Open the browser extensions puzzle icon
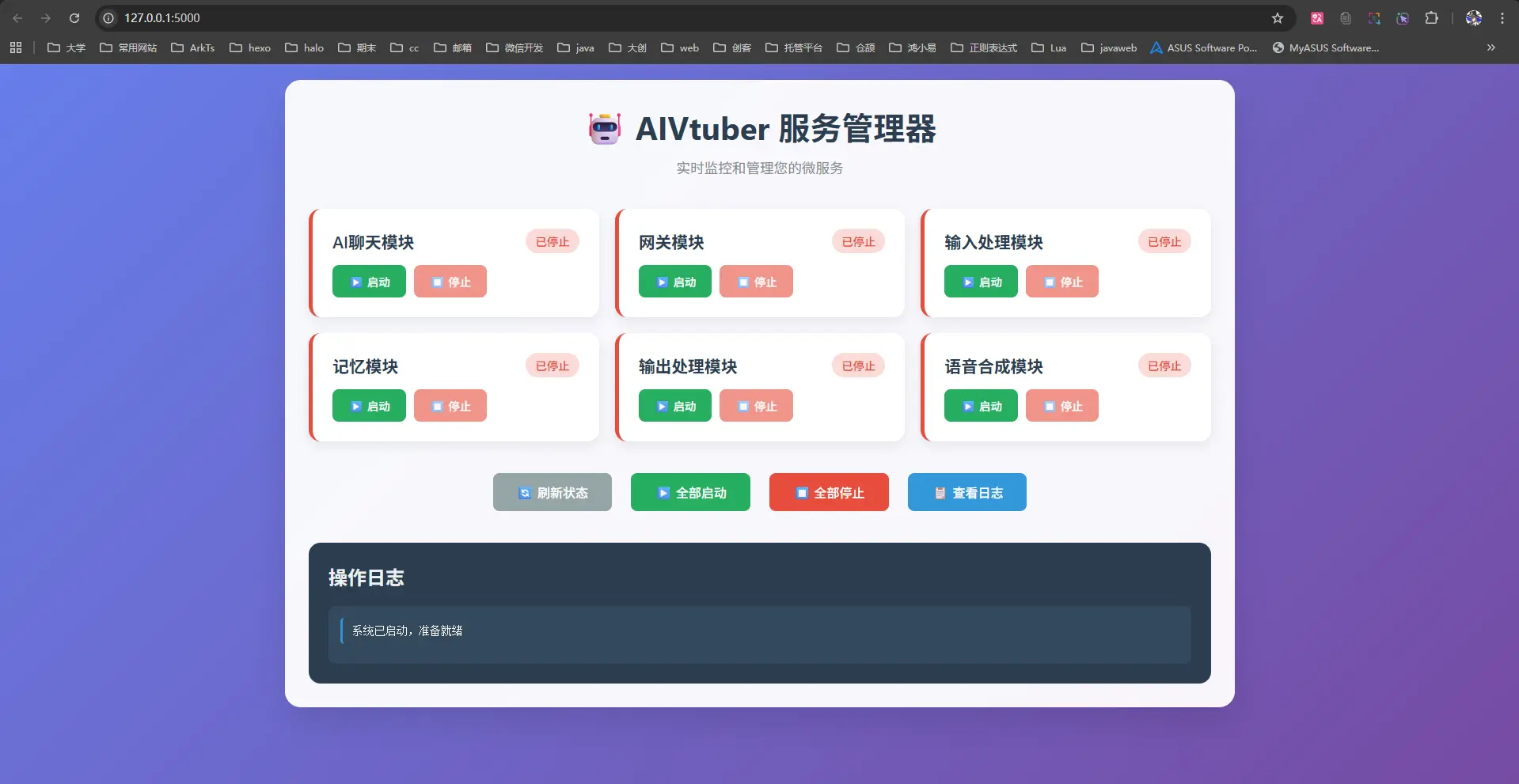1519x784 pixels. (1431, 18)
